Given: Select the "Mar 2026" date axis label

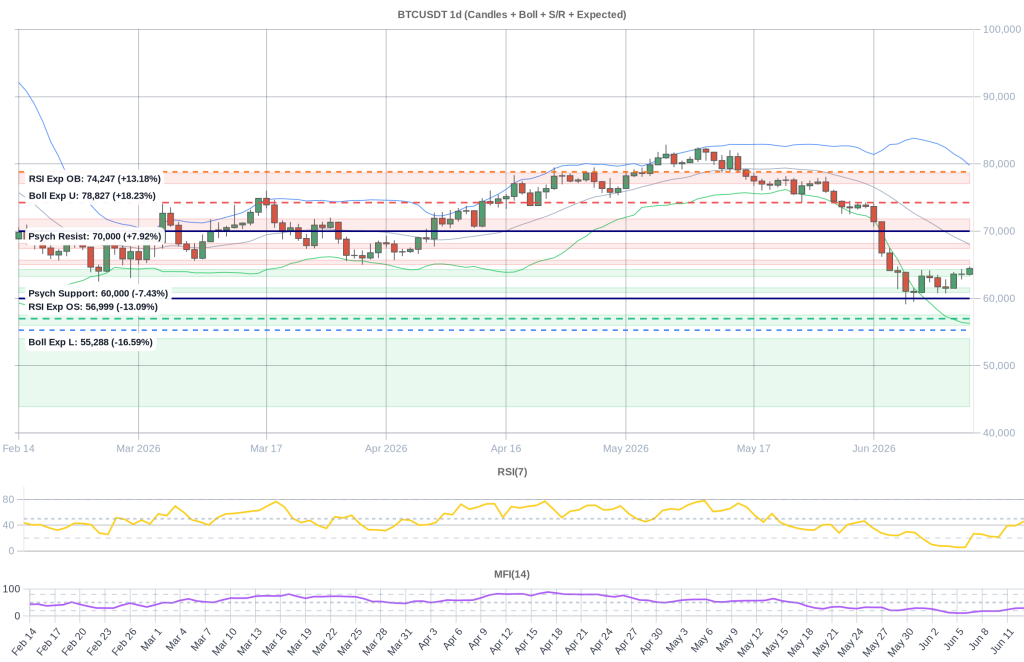Looking at the screenshot, I should coord(138,449).
